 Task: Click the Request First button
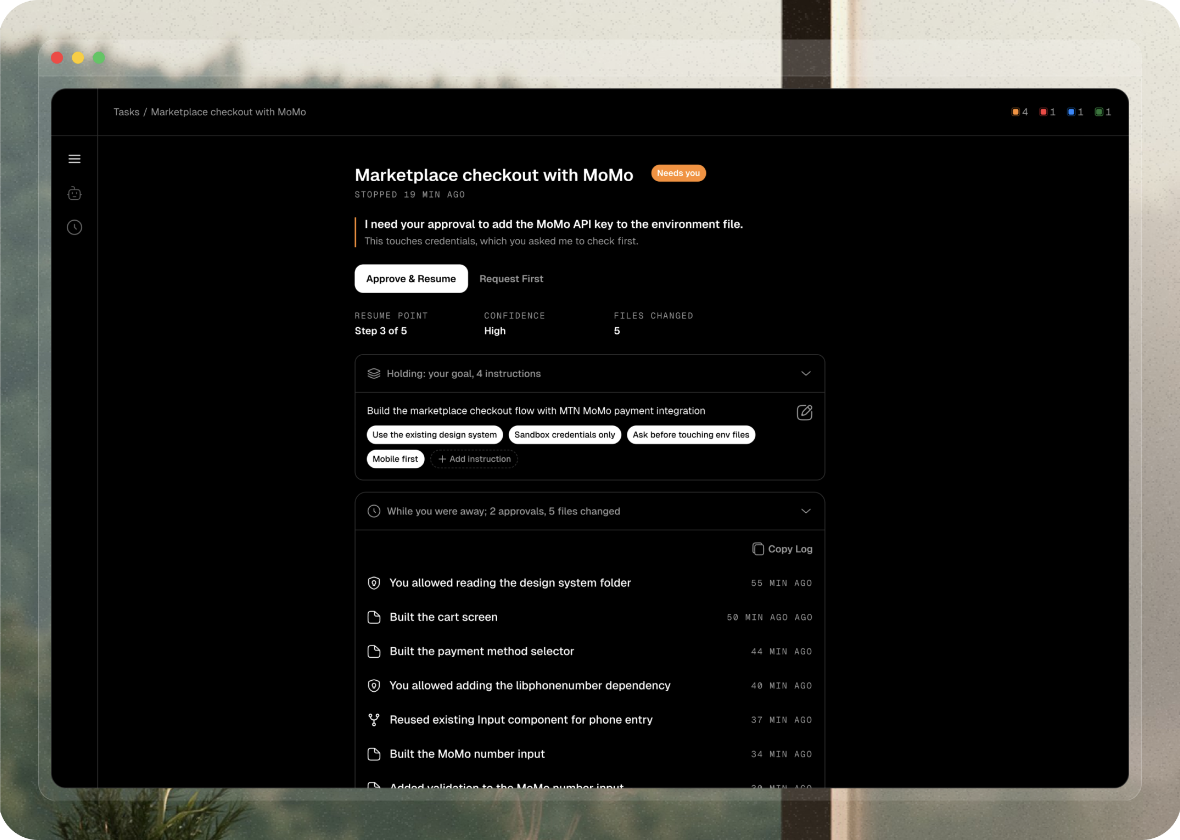511,278
